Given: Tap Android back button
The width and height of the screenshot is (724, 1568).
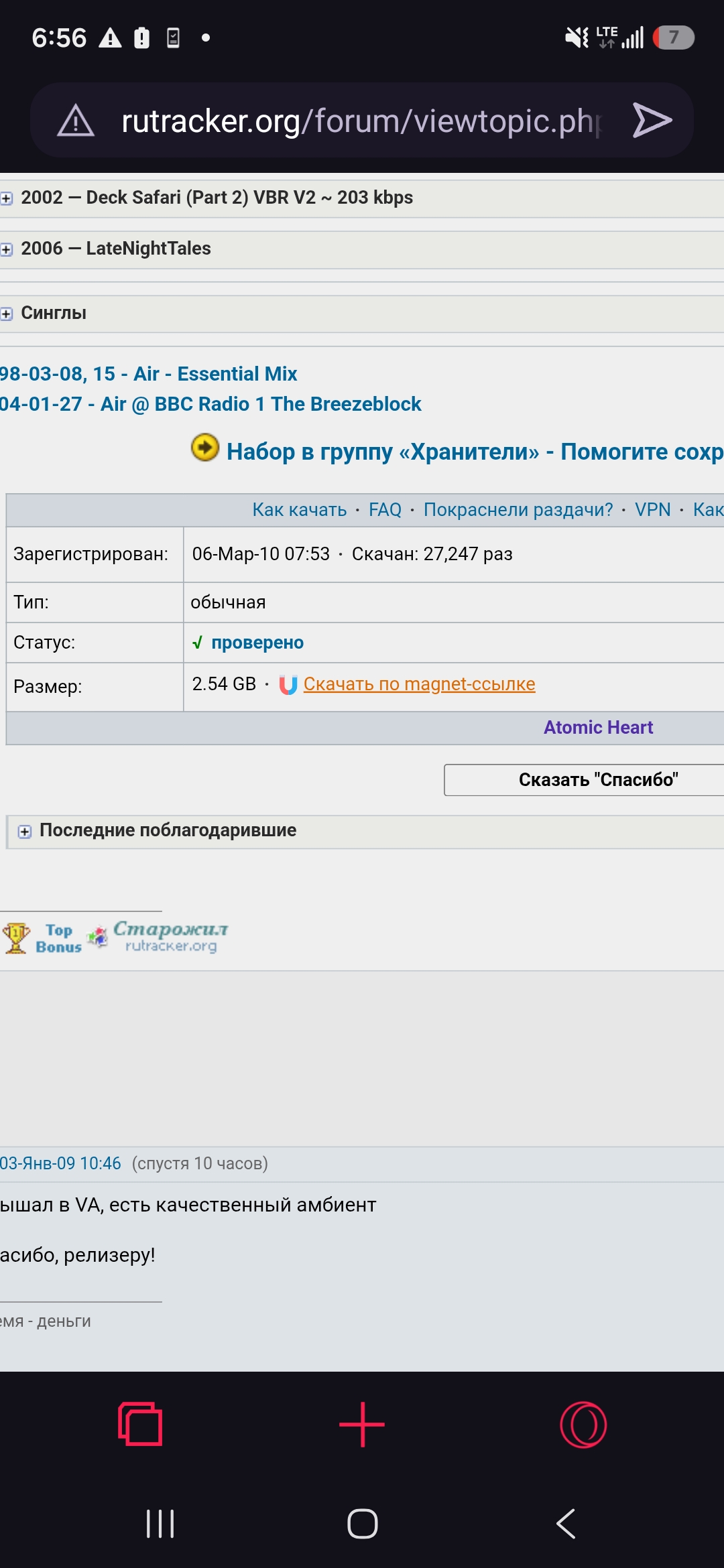Looking at the screenshot, I should (x=566, y=1524).
